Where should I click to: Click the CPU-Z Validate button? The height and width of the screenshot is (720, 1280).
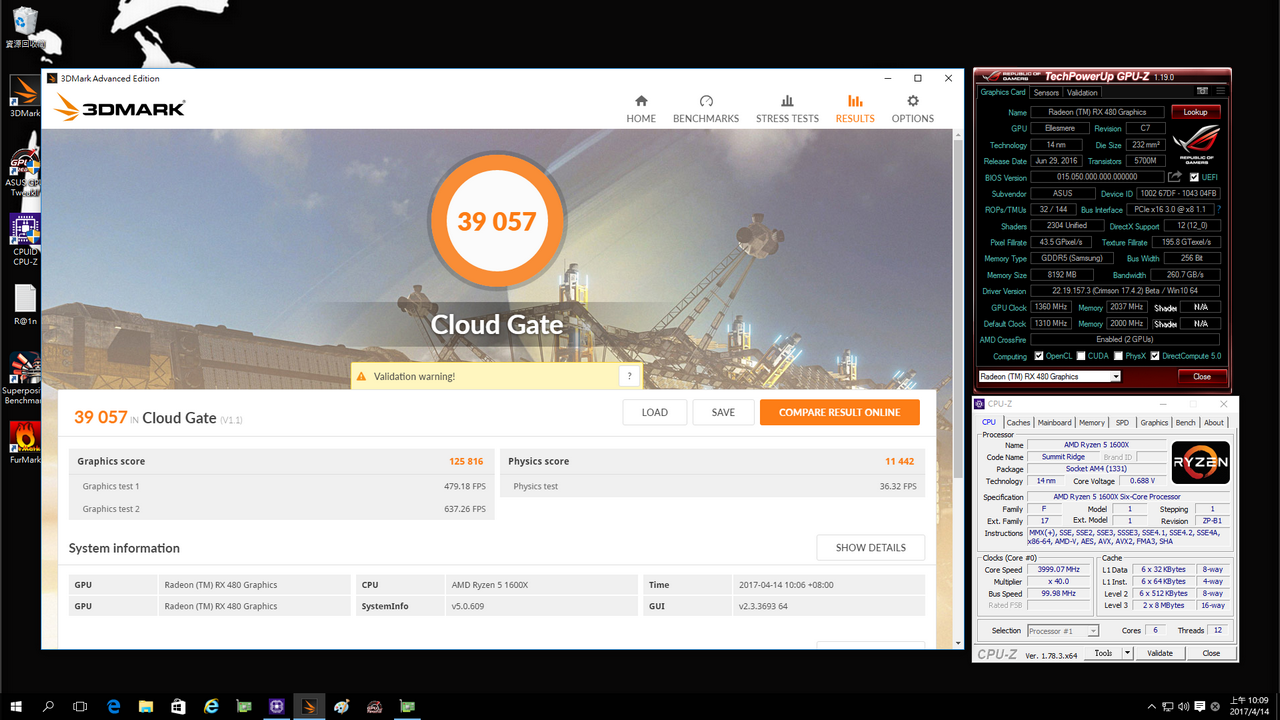pos(1160,653)
